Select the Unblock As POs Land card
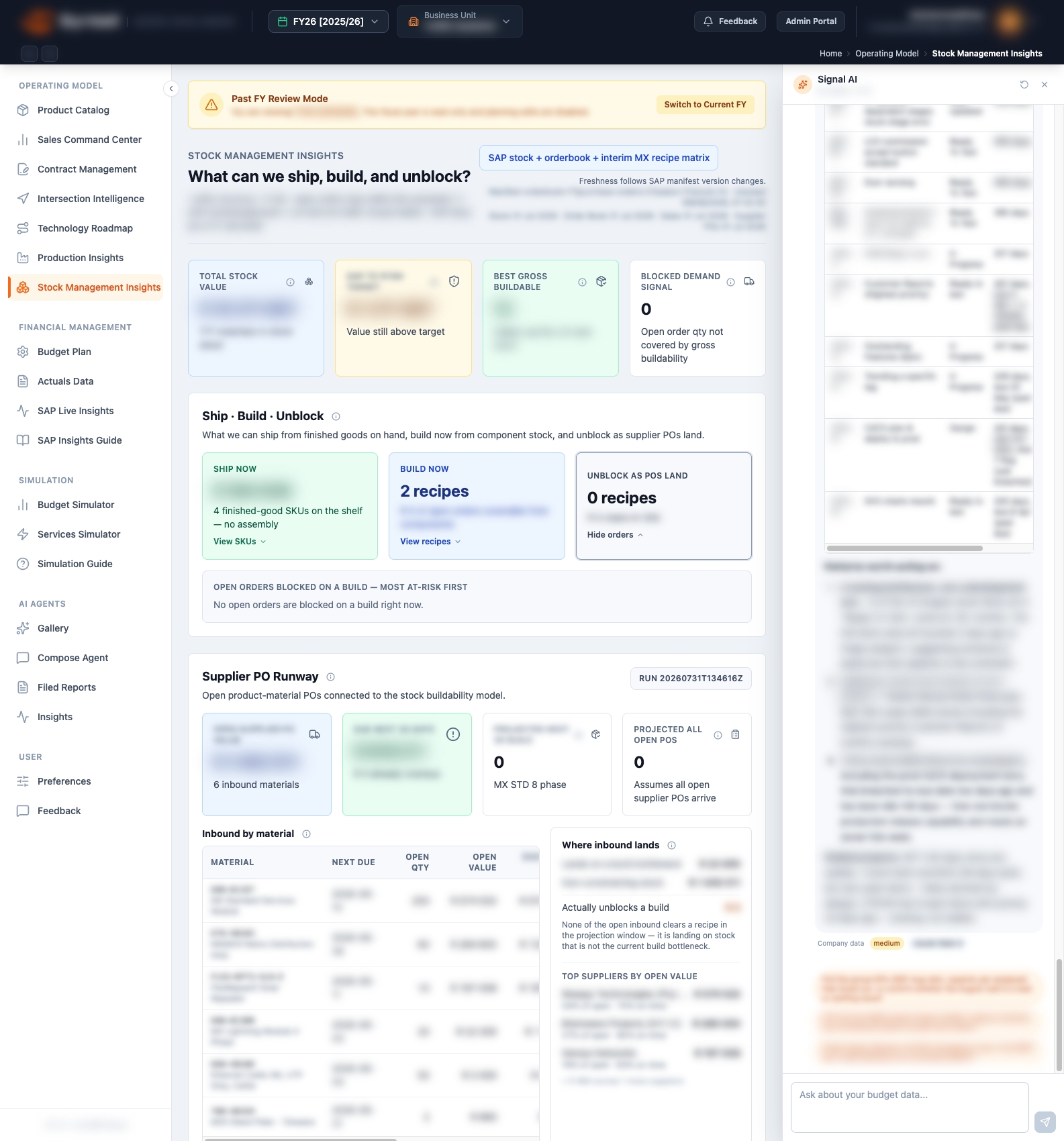The width and height of the screenshot is (1064, 1141). click(x=664, y=506)
